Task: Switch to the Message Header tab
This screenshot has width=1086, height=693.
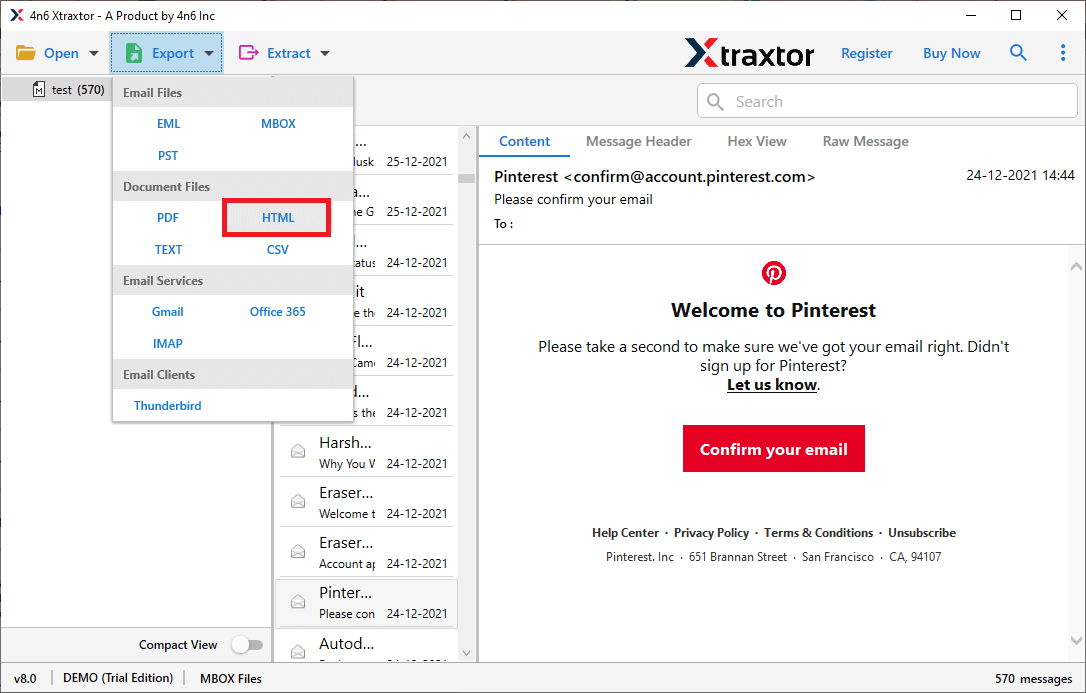Action: point(638,141)
